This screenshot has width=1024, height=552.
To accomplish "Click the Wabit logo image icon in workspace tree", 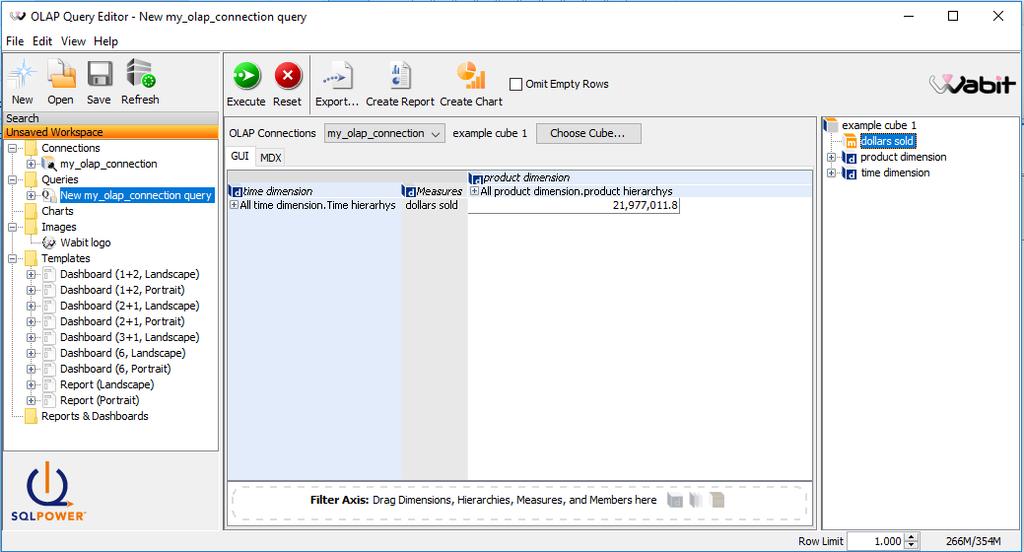I will [48, 242].
